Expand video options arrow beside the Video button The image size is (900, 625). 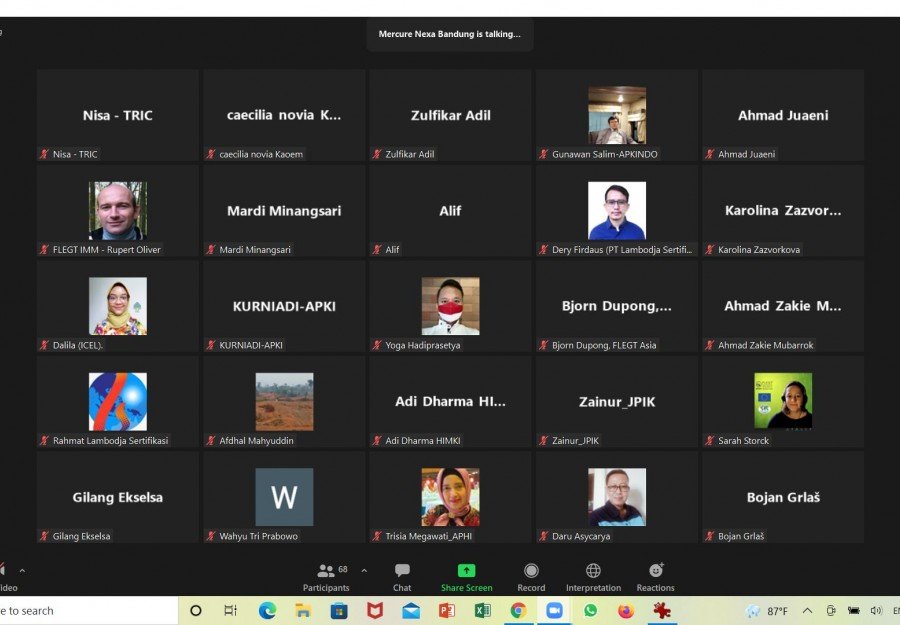[x=22, y=570]
